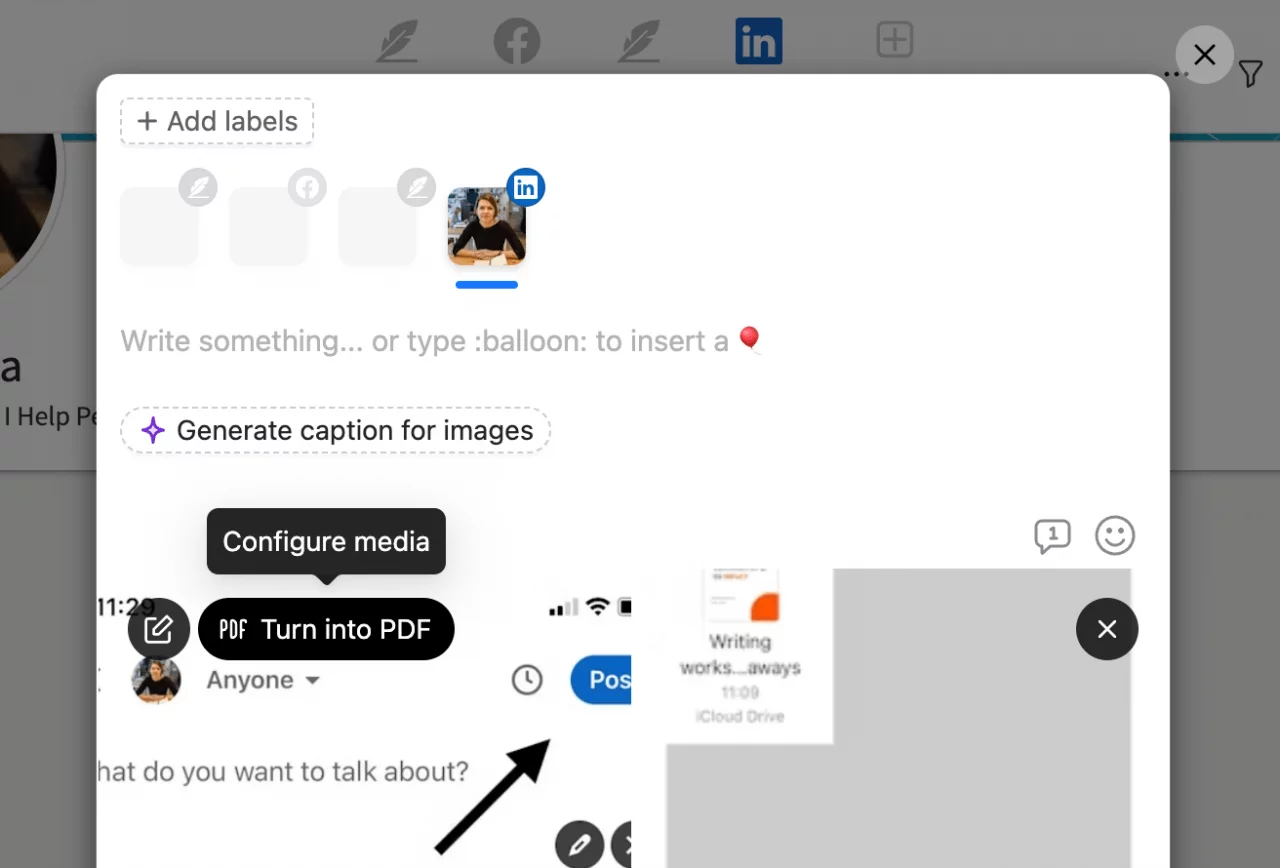Screen dimensions: 1280x868
Task: Remove the attached screenshot with X button
Action: point(1107,629)
